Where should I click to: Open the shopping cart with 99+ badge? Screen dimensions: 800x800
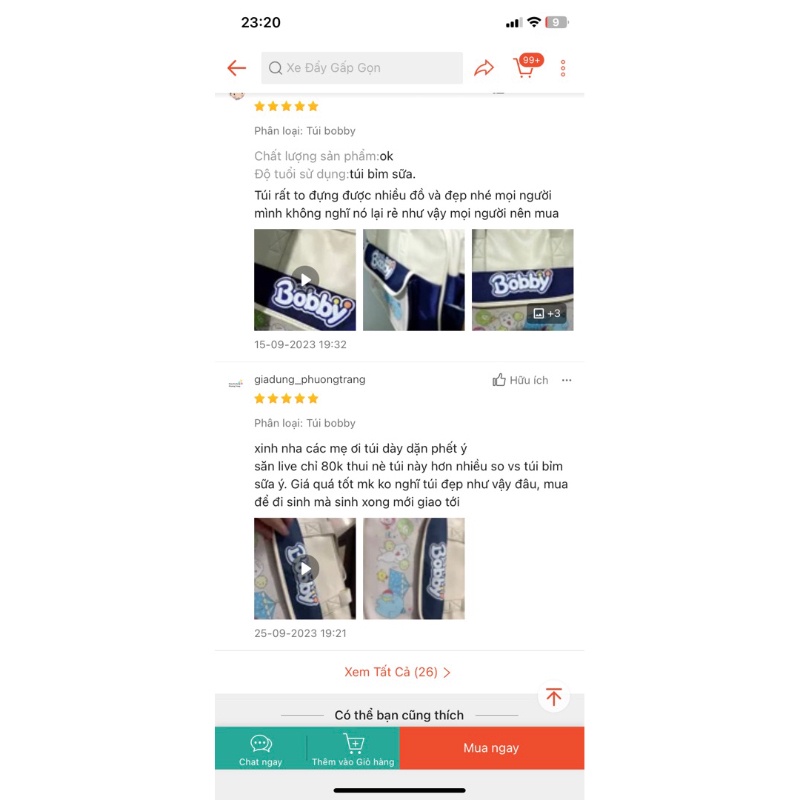[x=527, y=66]
